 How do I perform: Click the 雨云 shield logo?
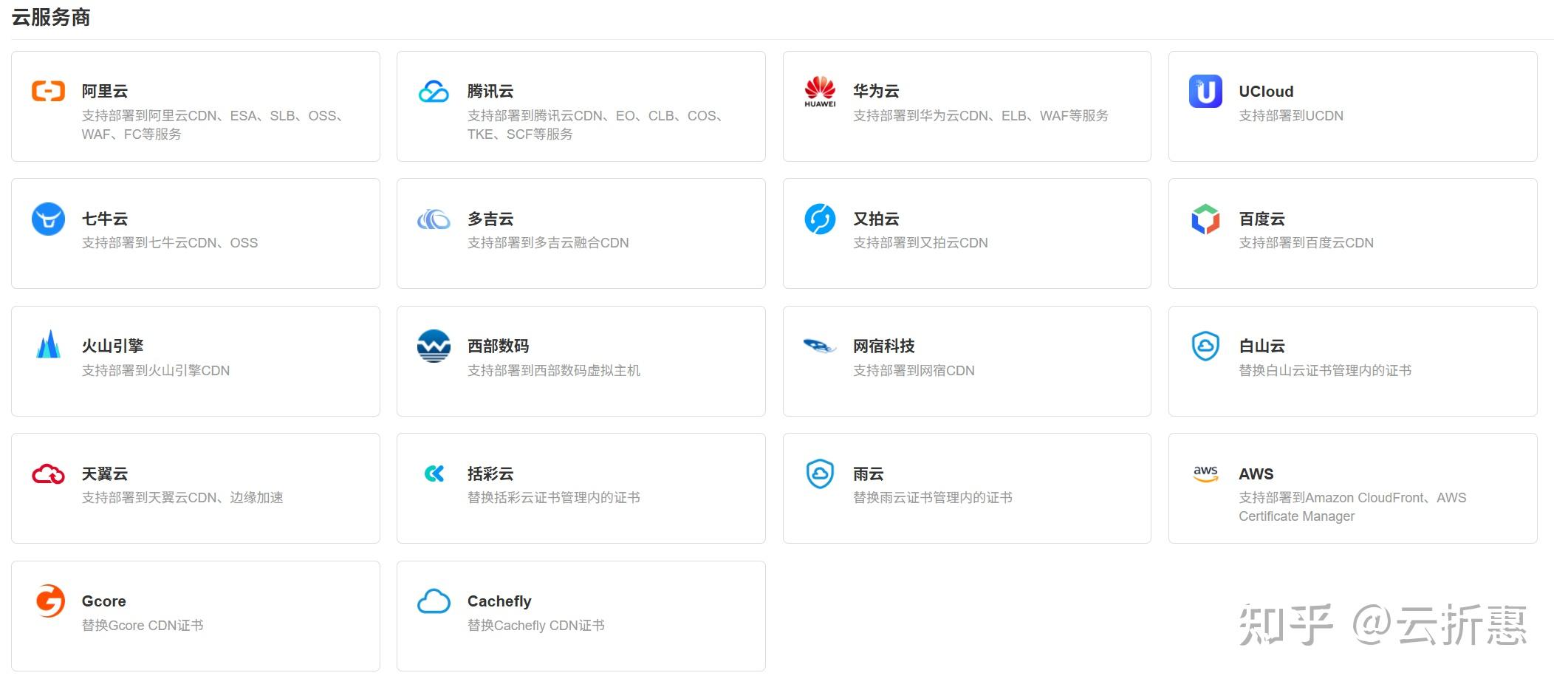(820, 474)
